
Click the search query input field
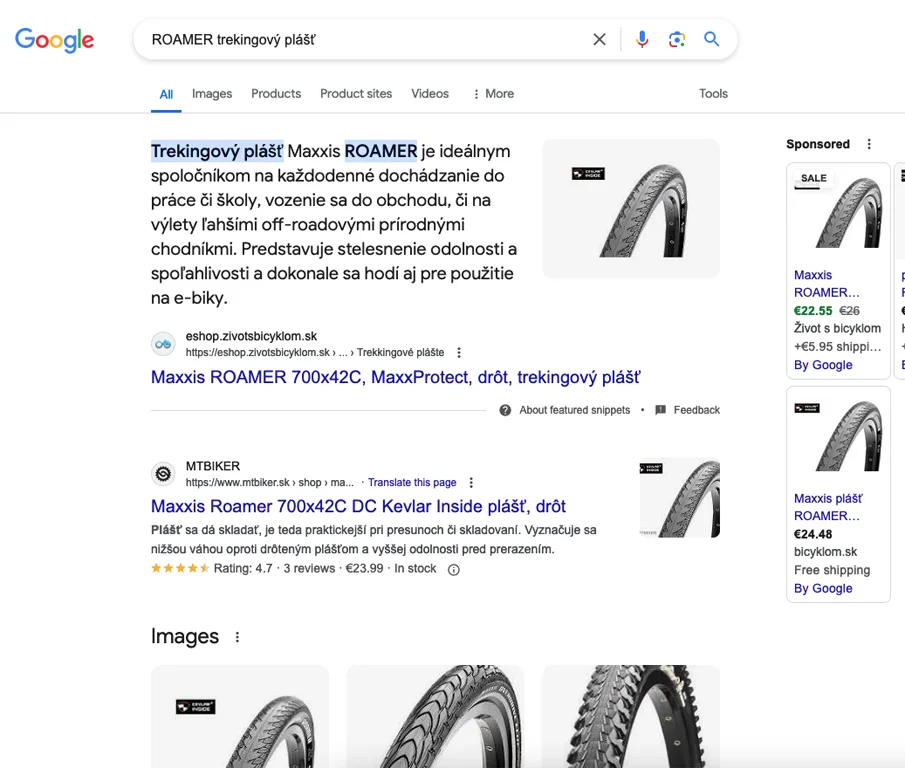(360, 40)
